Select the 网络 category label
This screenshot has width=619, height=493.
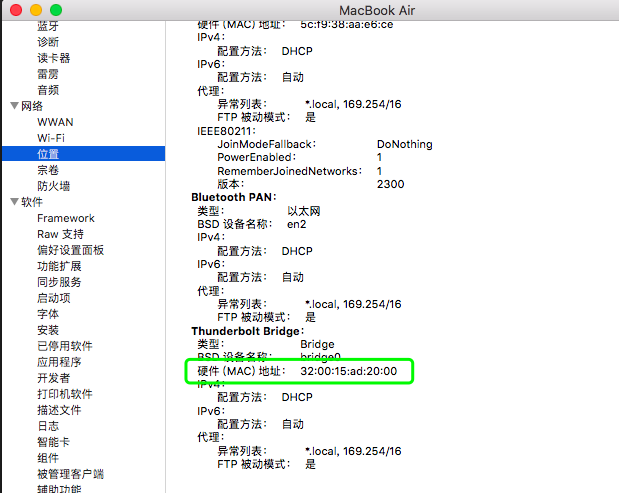coord(32,106)
